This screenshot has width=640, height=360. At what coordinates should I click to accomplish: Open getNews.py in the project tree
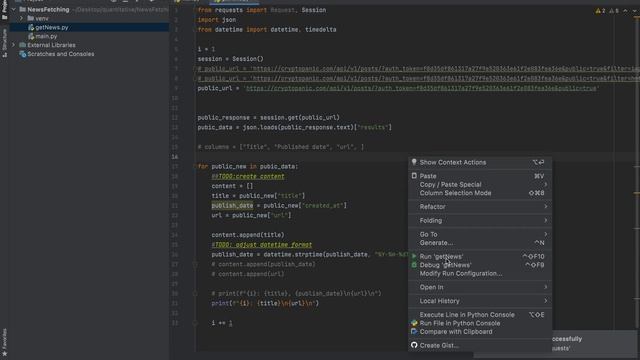coord(51,27)
